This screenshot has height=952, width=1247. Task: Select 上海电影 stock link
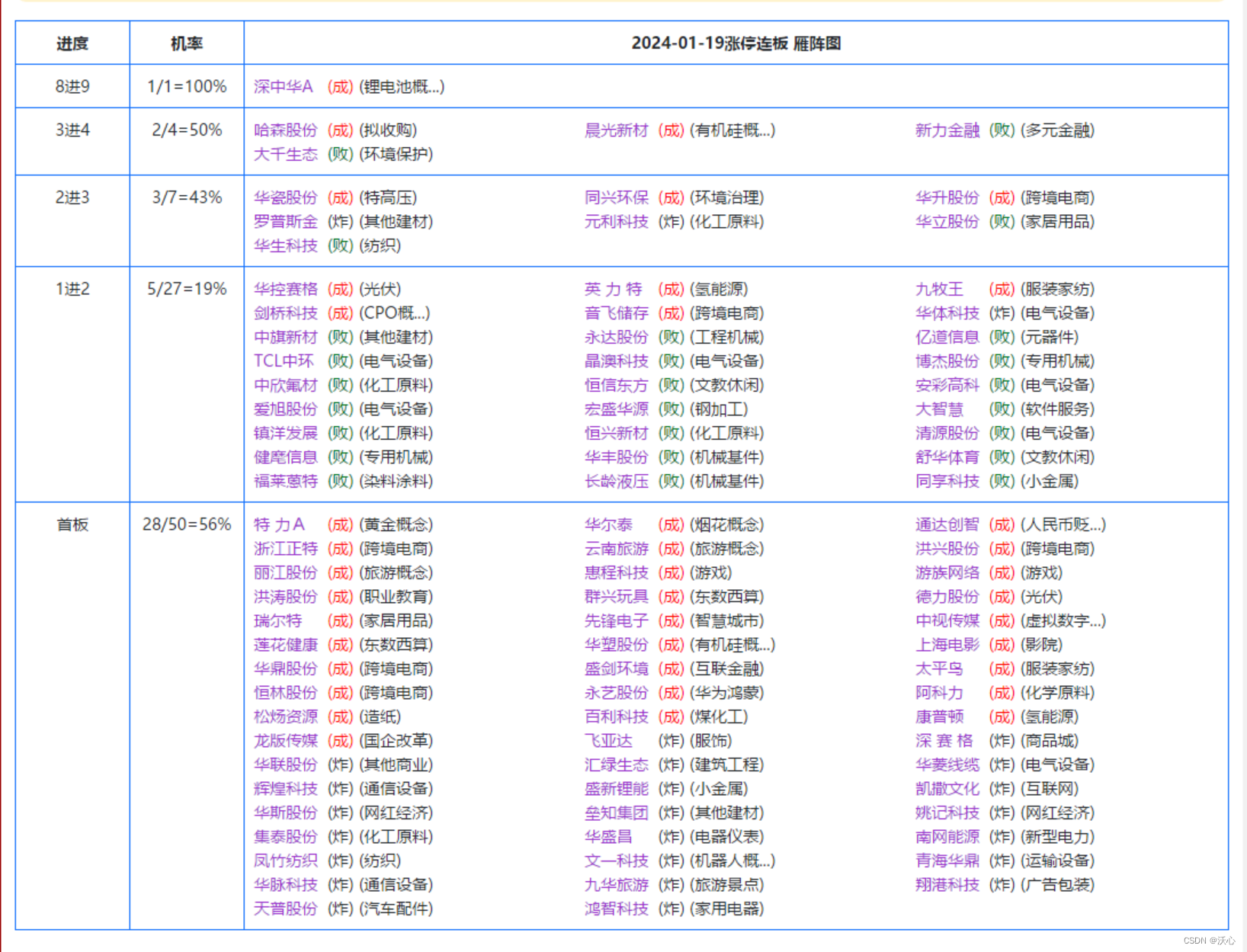pyautogui.click(x=947, y=645)
